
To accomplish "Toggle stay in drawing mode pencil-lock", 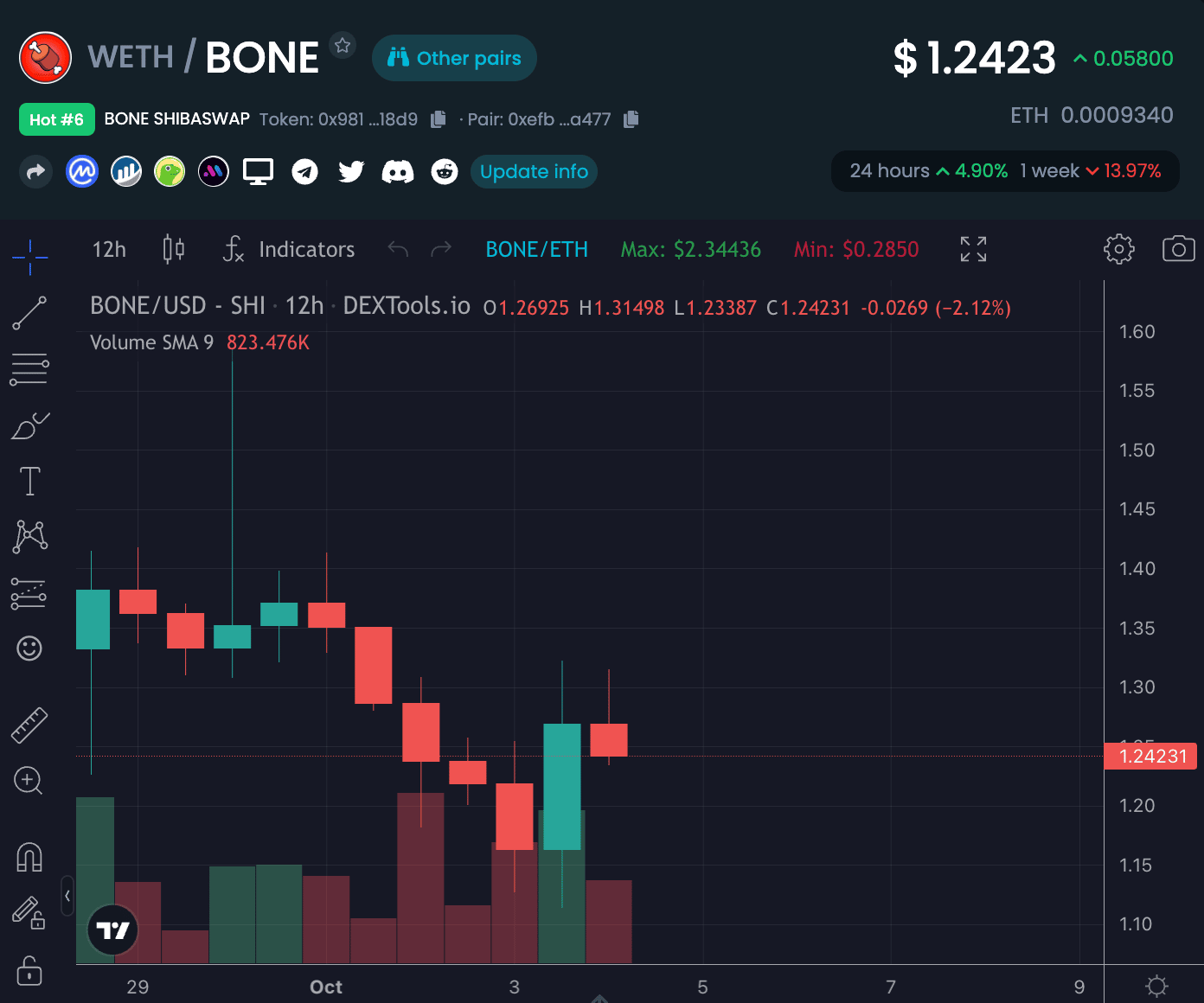I will tap(29, 913).
